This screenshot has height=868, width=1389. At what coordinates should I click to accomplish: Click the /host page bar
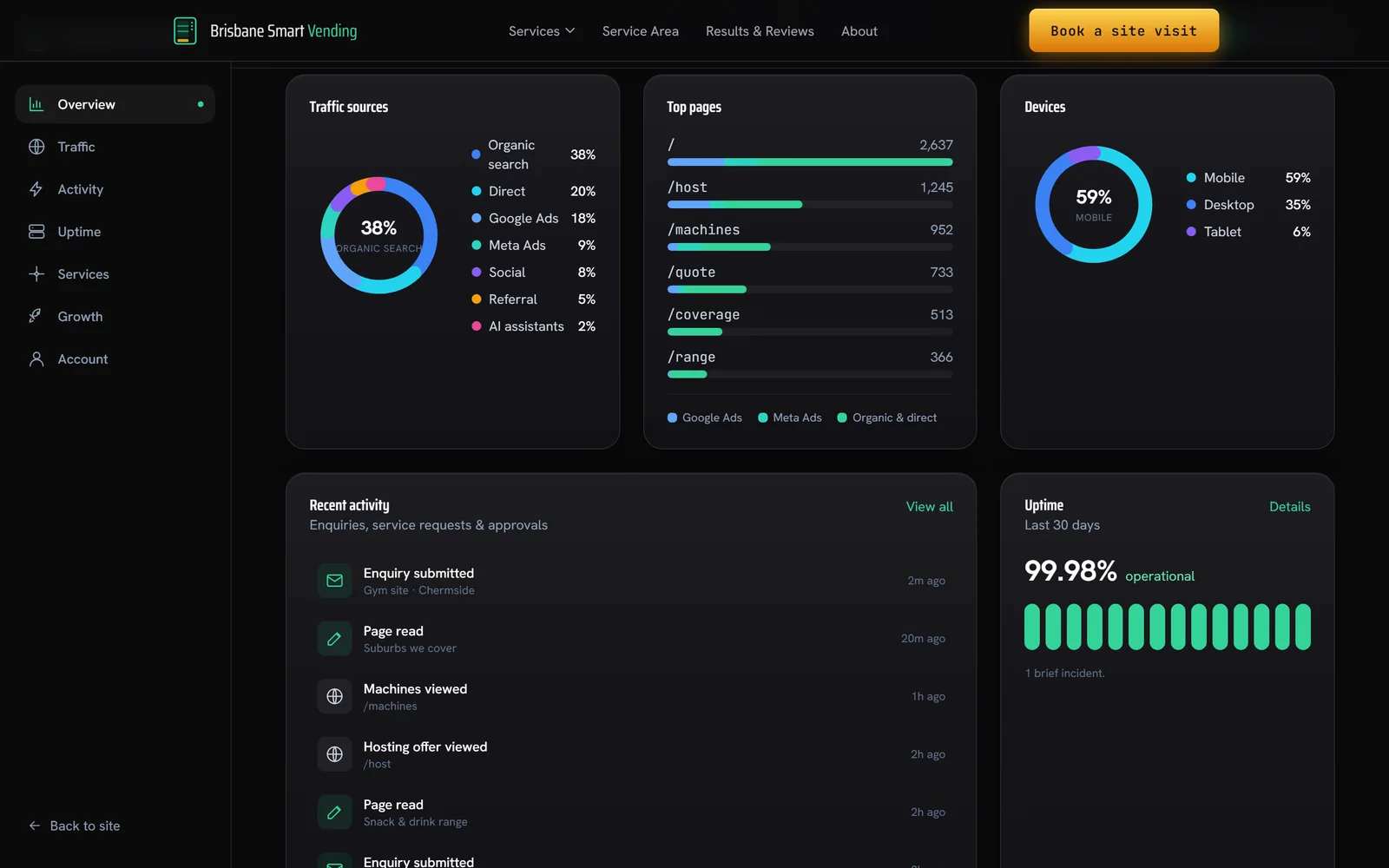(x=810, y=205)
